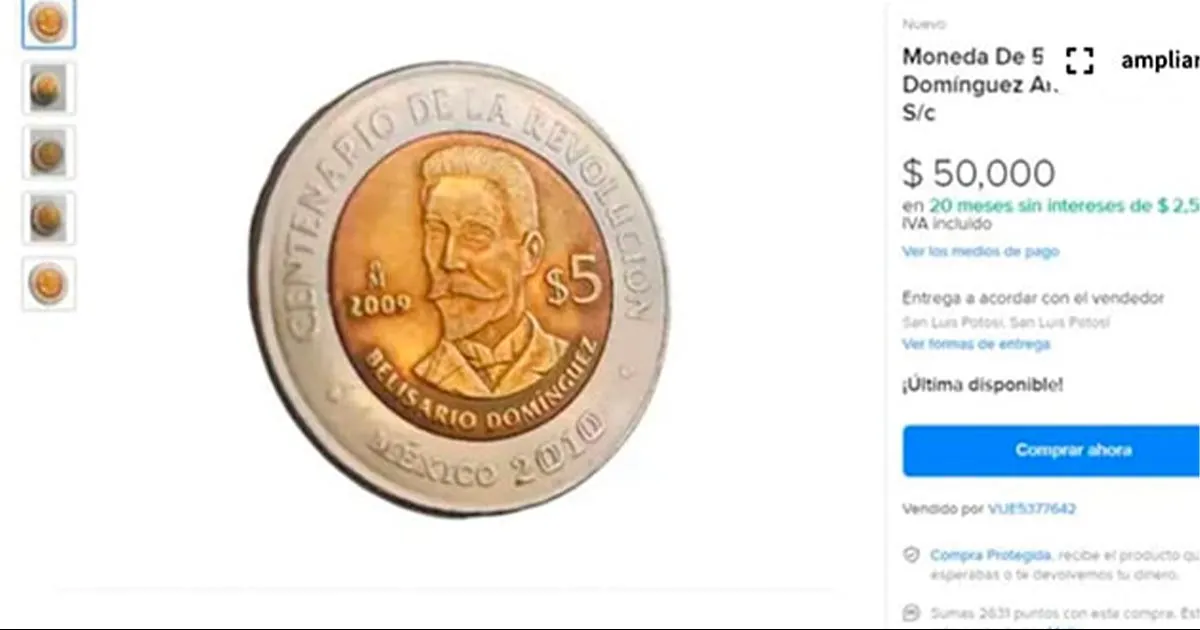Click Entrega a acordar con el vendedor
This screenshot has width=1200, height=630.
coord(1033,298)
